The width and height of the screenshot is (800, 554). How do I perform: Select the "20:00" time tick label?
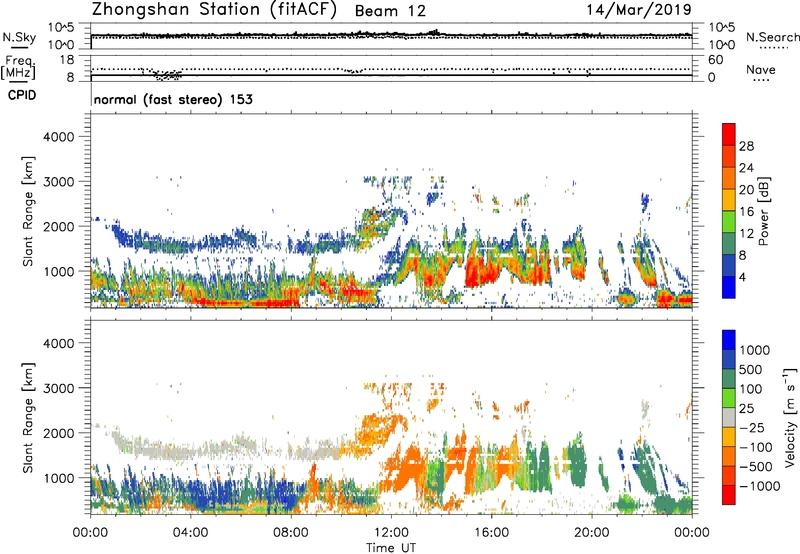pos(591,533)
